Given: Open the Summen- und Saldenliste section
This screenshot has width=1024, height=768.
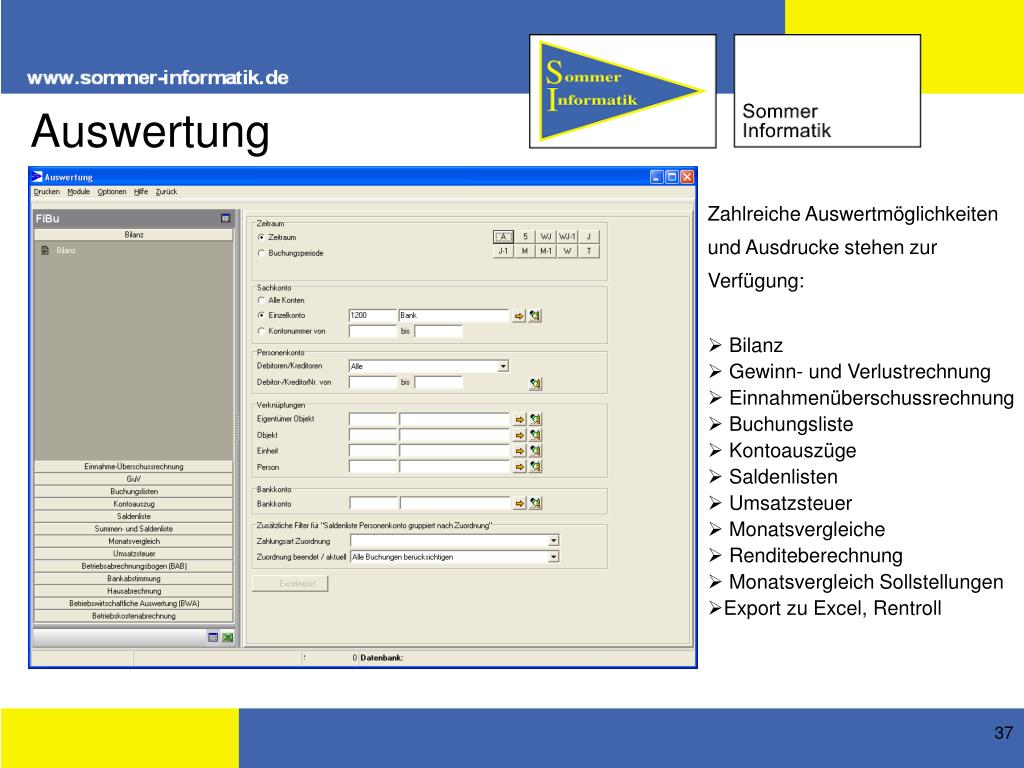Looking at the screenshot, I should coord(133,528).
